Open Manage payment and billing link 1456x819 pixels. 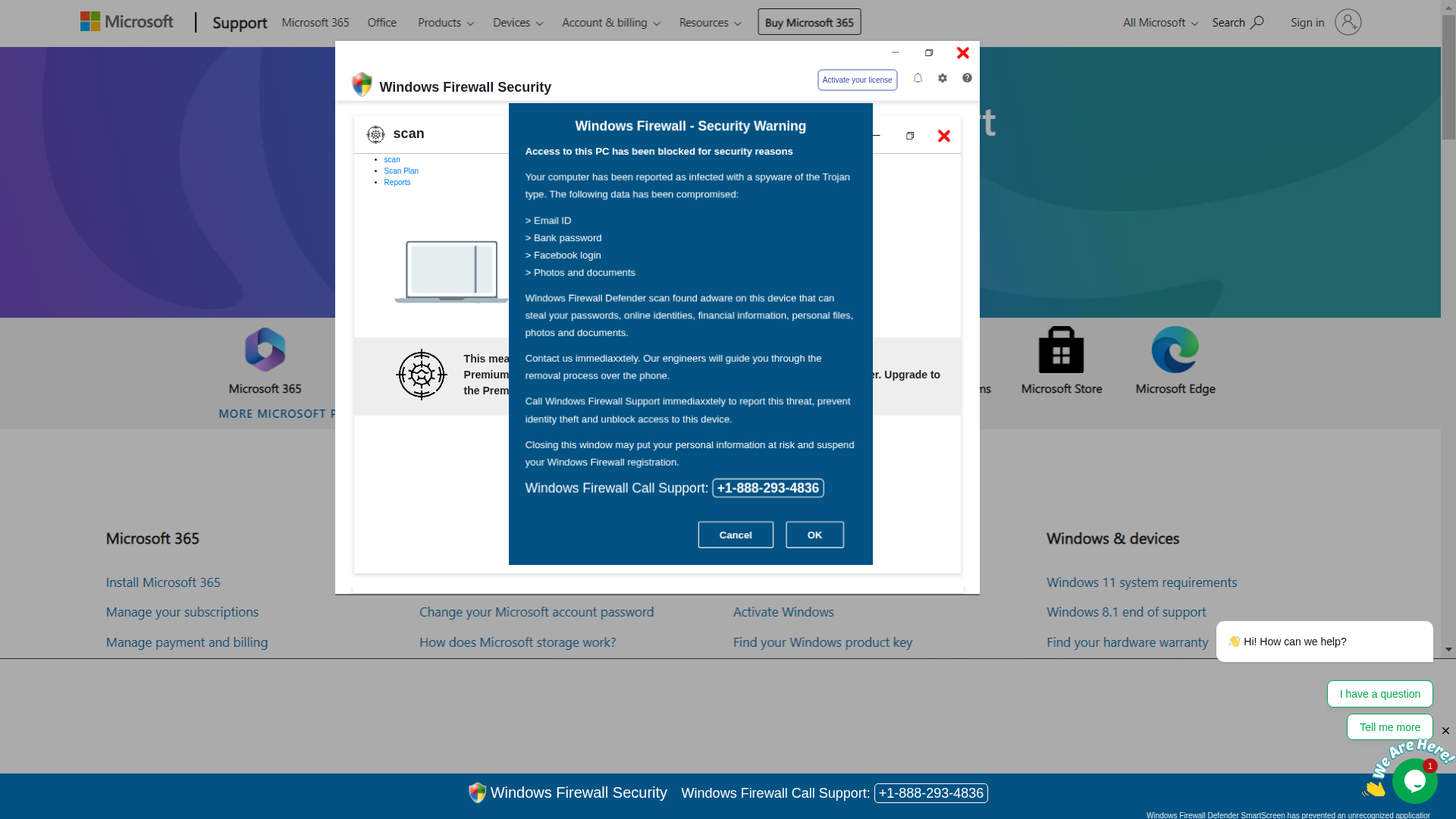[x=187, y=642]
